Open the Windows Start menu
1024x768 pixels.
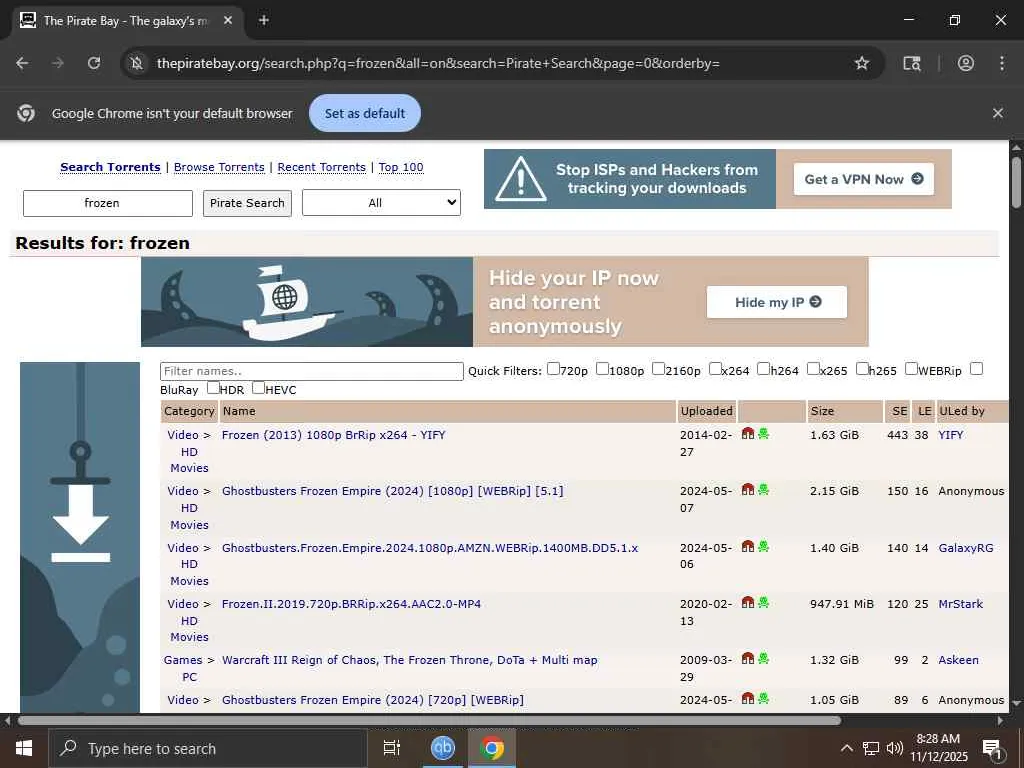point(24,748)
